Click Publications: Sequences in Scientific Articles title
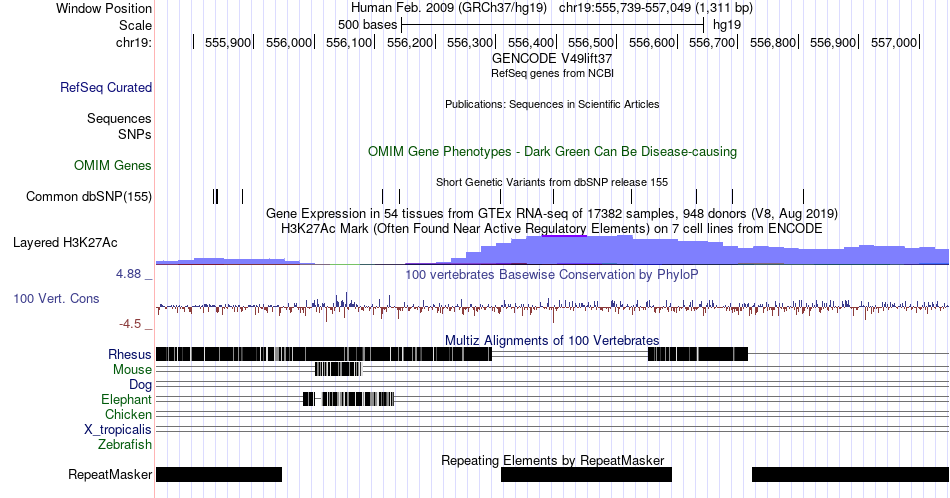This screenshot has height=498, width=950. (x=552, y=104)
